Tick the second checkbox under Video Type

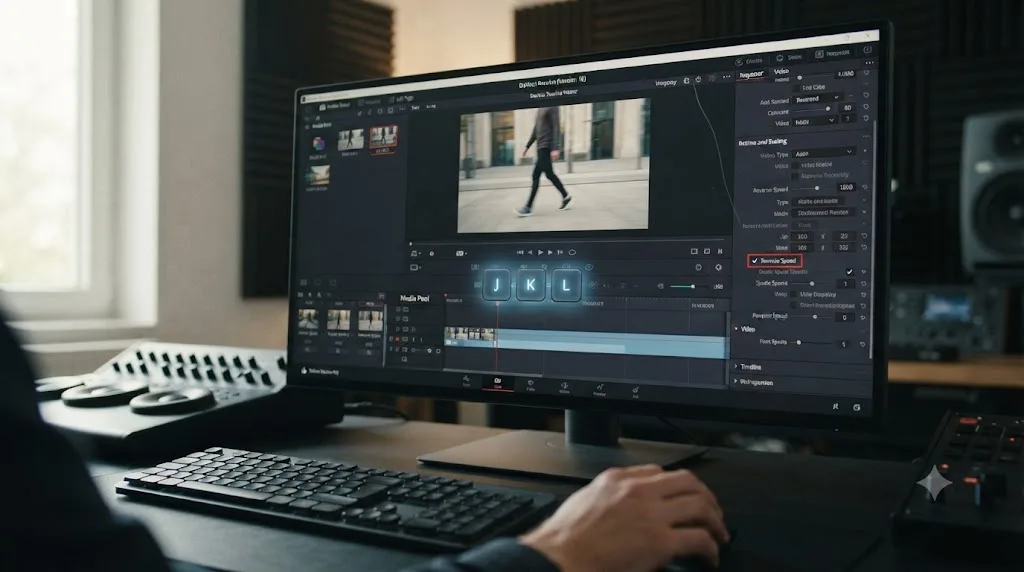click(x=795, y=176)
